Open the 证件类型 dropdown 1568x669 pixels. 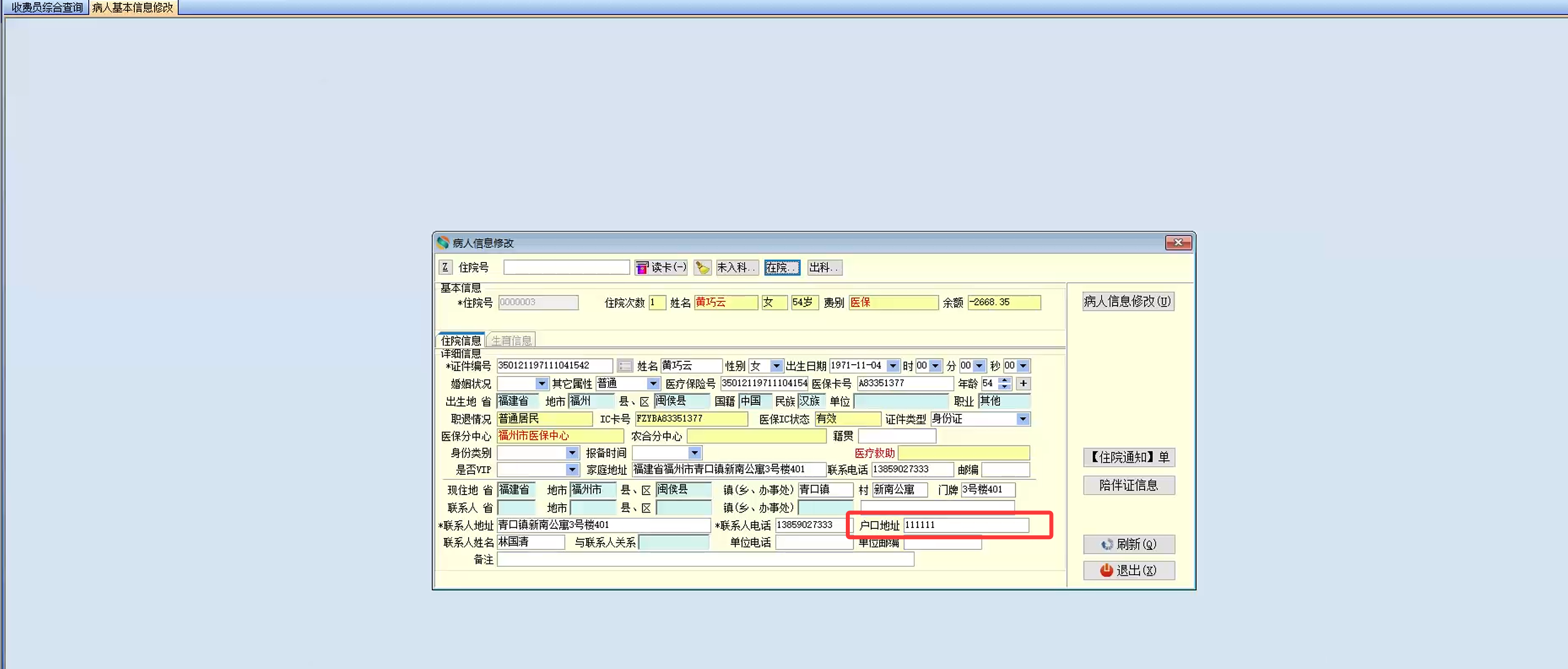[x=1023, y=418]
